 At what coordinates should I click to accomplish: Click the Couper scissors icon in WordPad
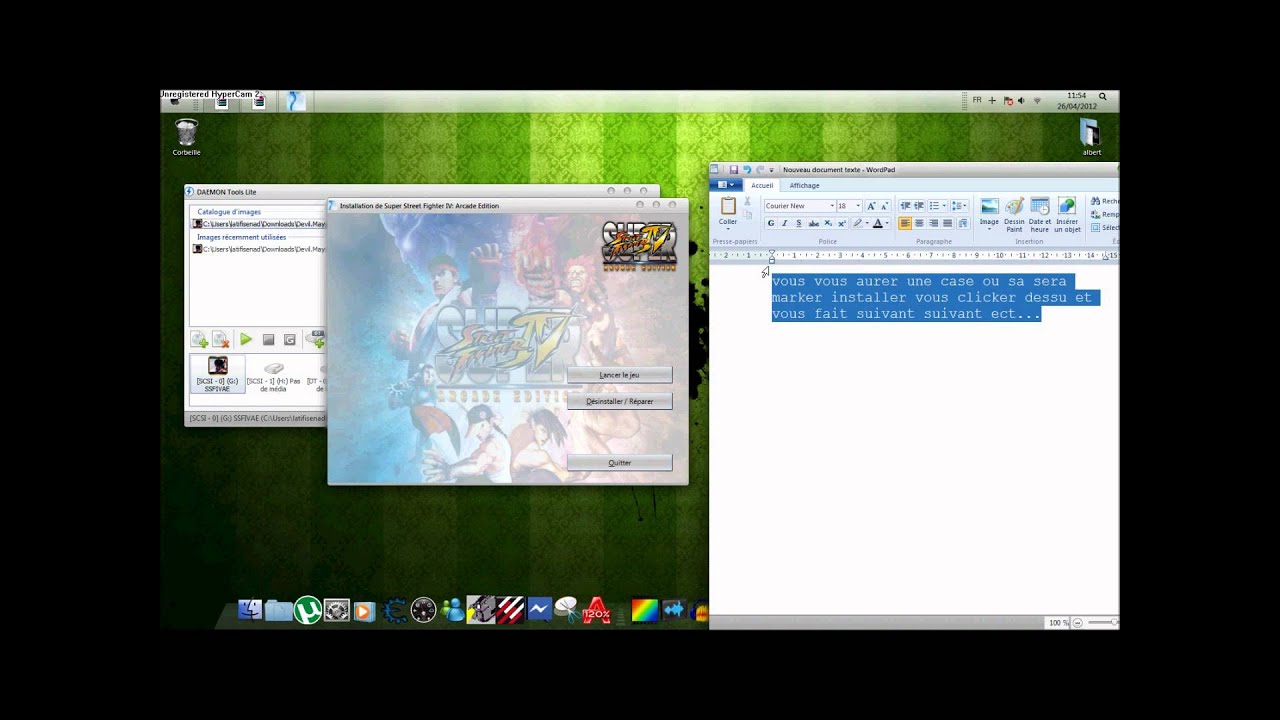point(747,201)
